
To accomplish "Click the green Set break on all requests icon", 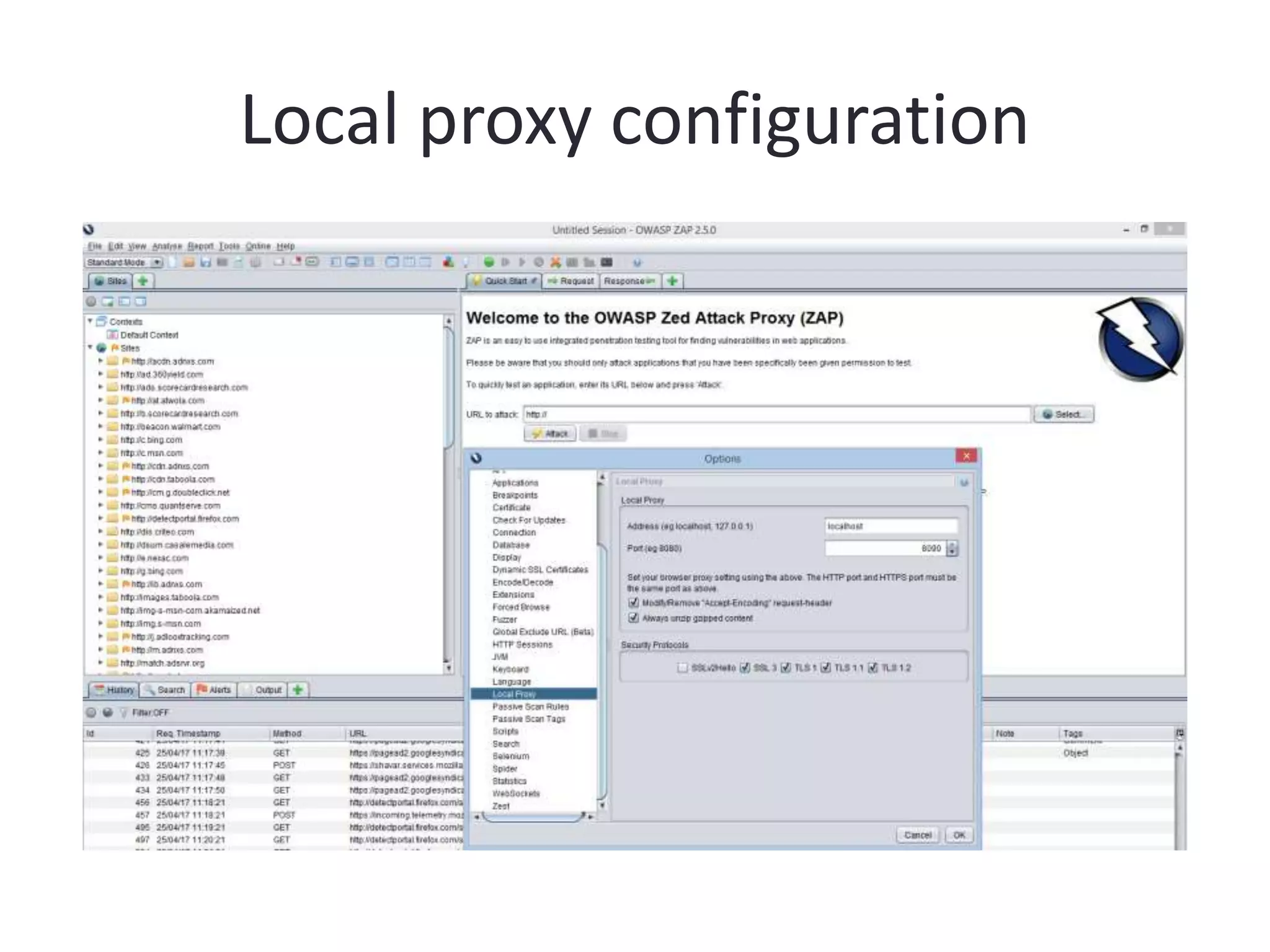I will [489, 262].
